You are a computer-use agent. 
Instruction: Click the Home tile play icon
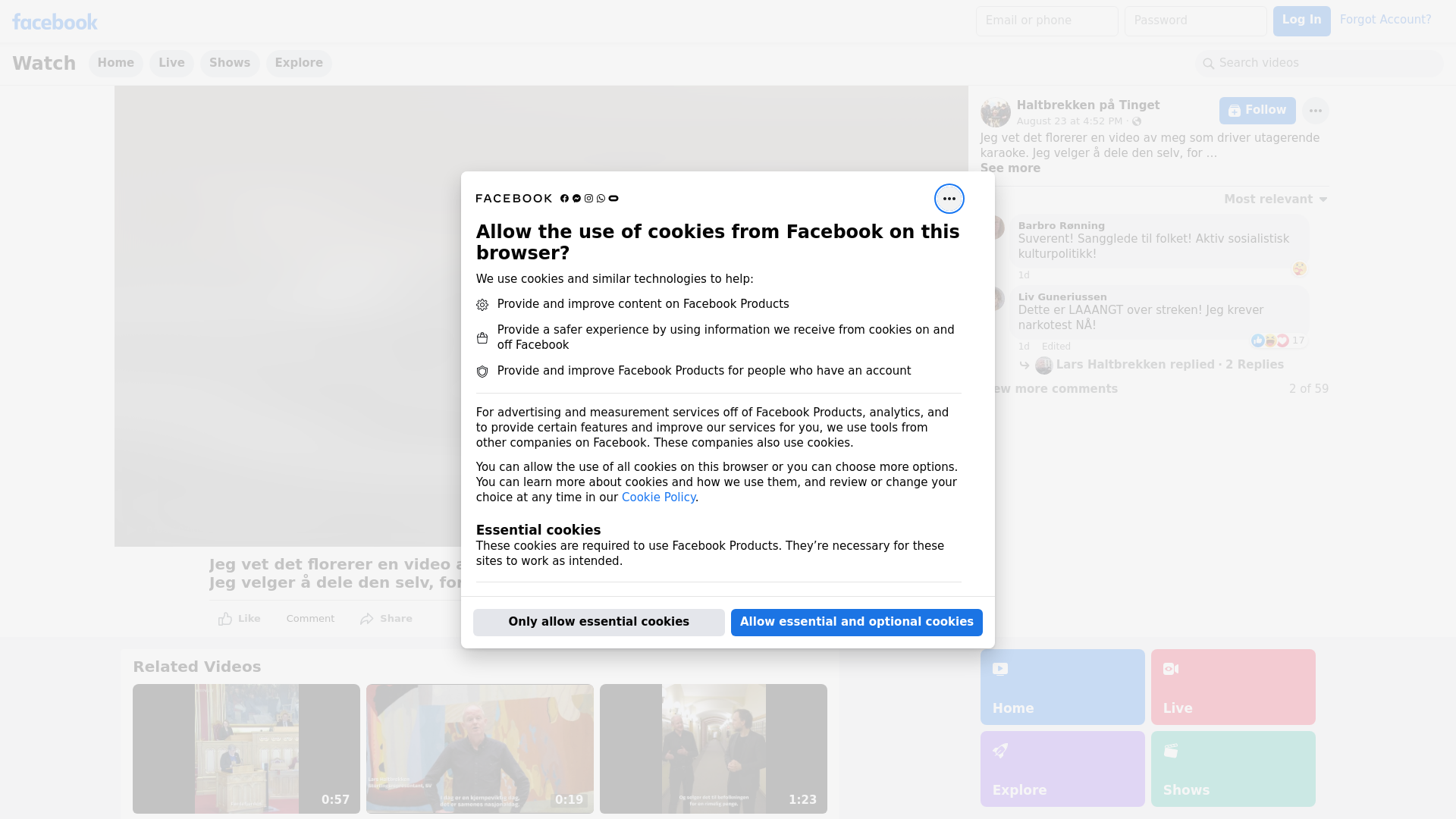click(x=1000, y=669)
